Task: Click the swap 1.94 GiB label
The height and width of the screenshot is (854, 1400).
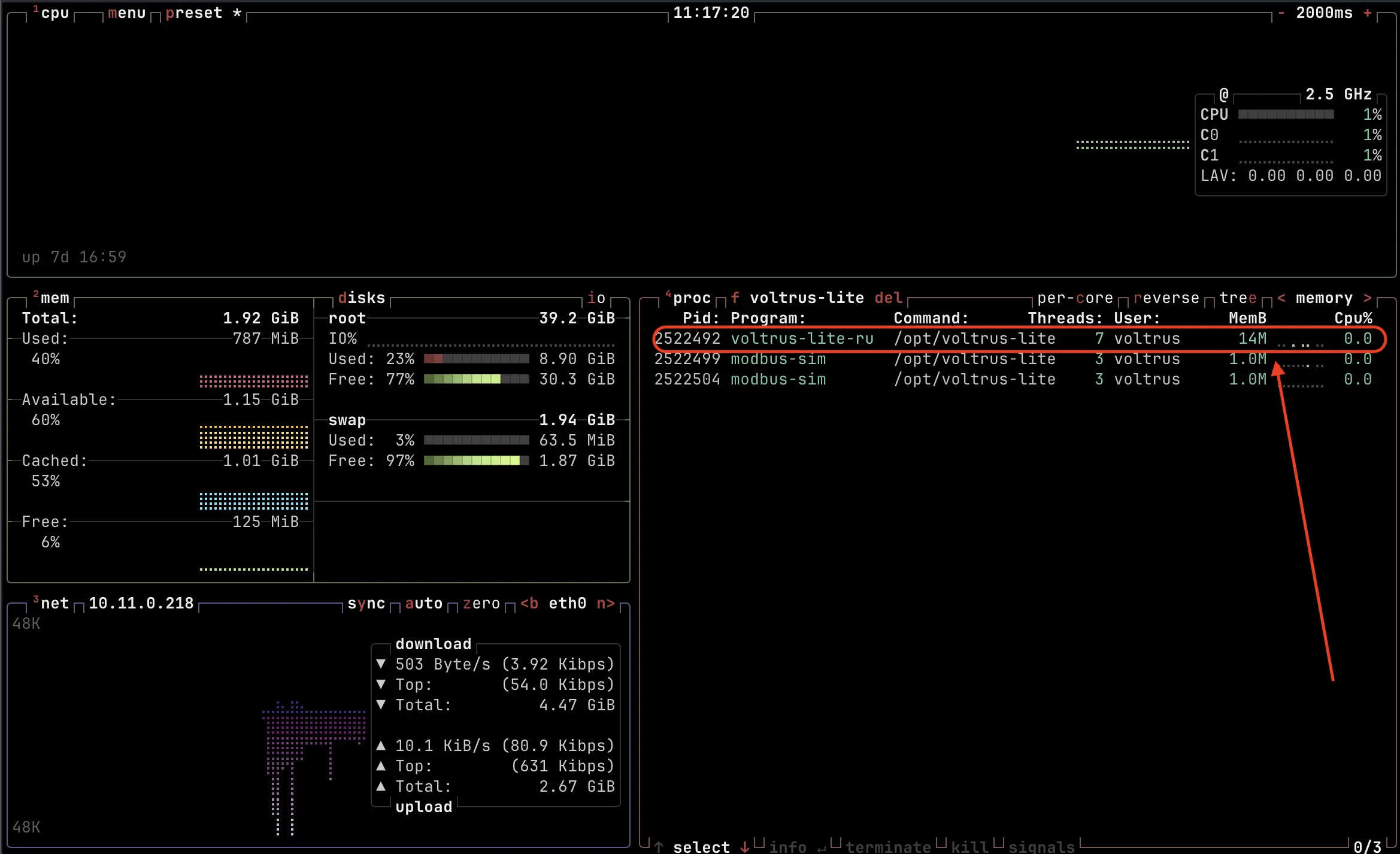Action: click(x=577, y=420)
